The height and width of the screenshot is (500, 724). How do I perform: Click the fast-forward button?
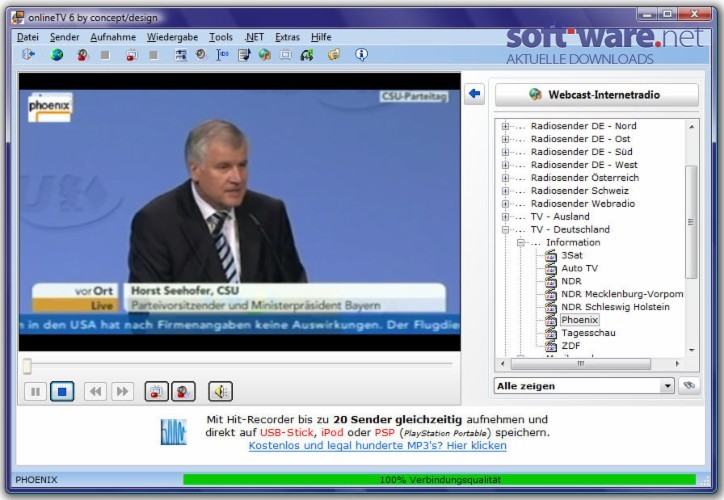click(122, 392)
